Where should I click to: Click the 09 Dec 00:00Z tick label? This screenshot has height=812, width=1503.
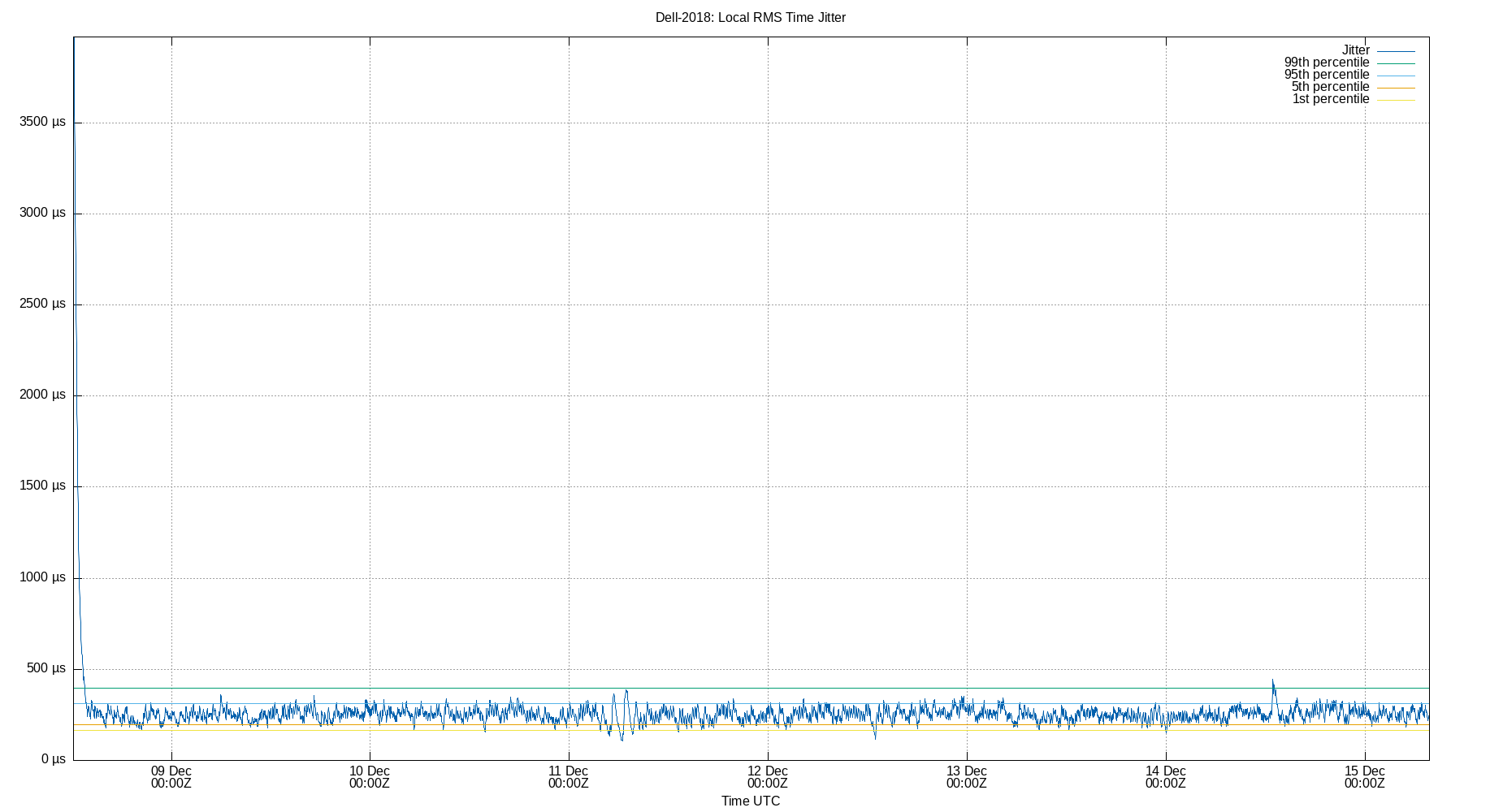[x=171, y=777]
